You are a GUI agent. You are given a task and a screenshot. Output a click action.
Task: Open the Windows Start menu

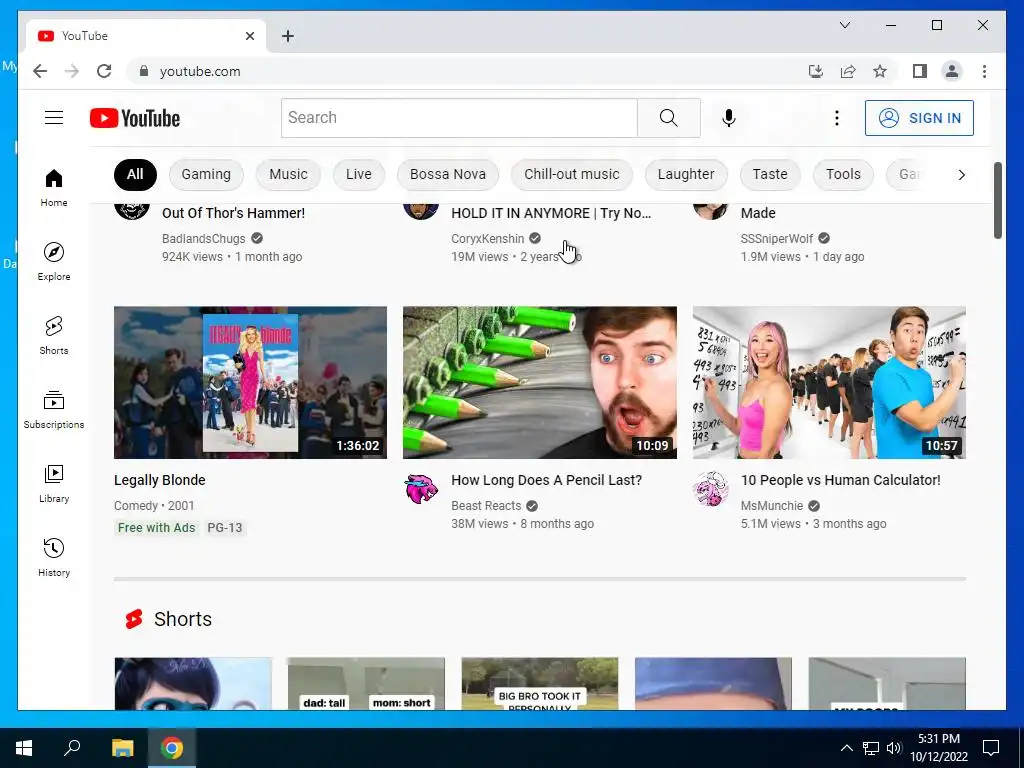click(24, 748)
